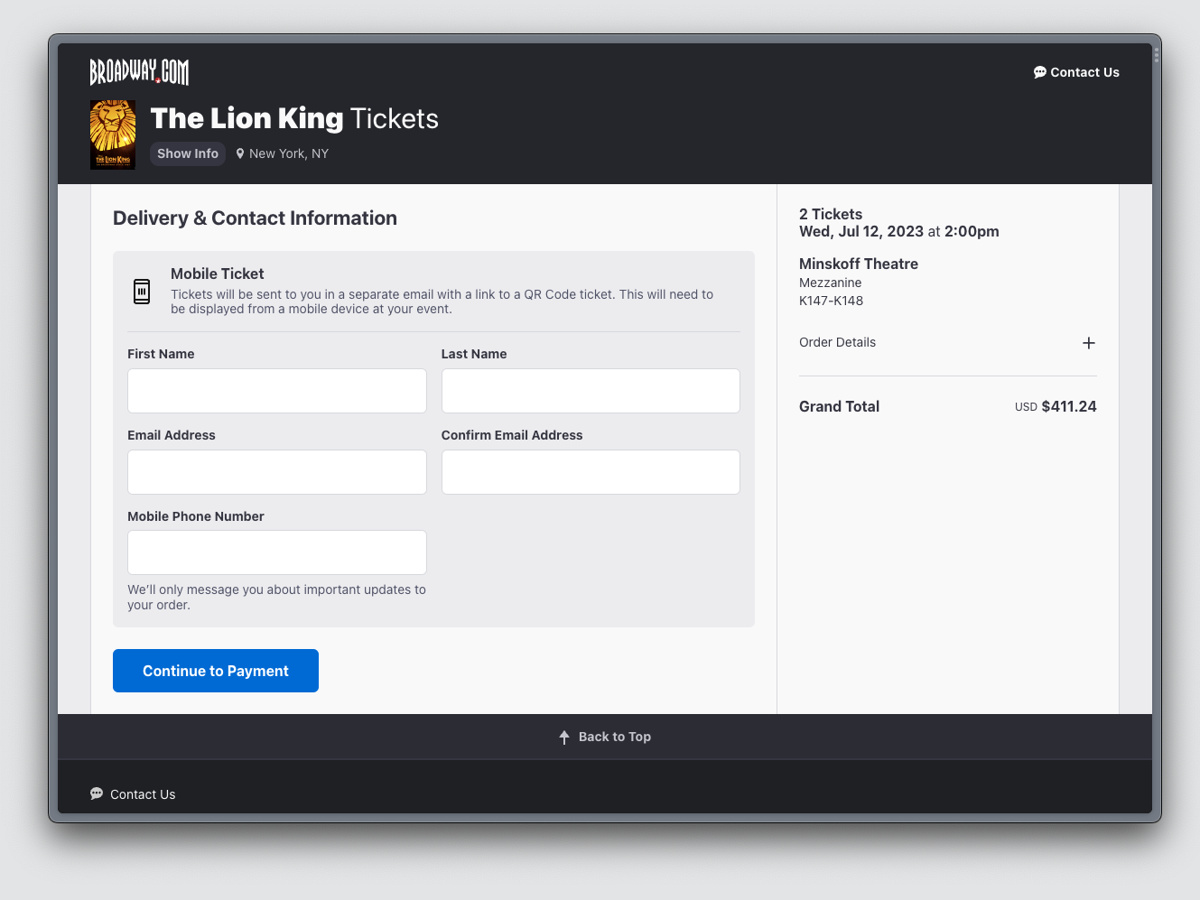Click the Confirm Email Address field
This screenshot has height=900, width=1200.
[x=590, y=471]
